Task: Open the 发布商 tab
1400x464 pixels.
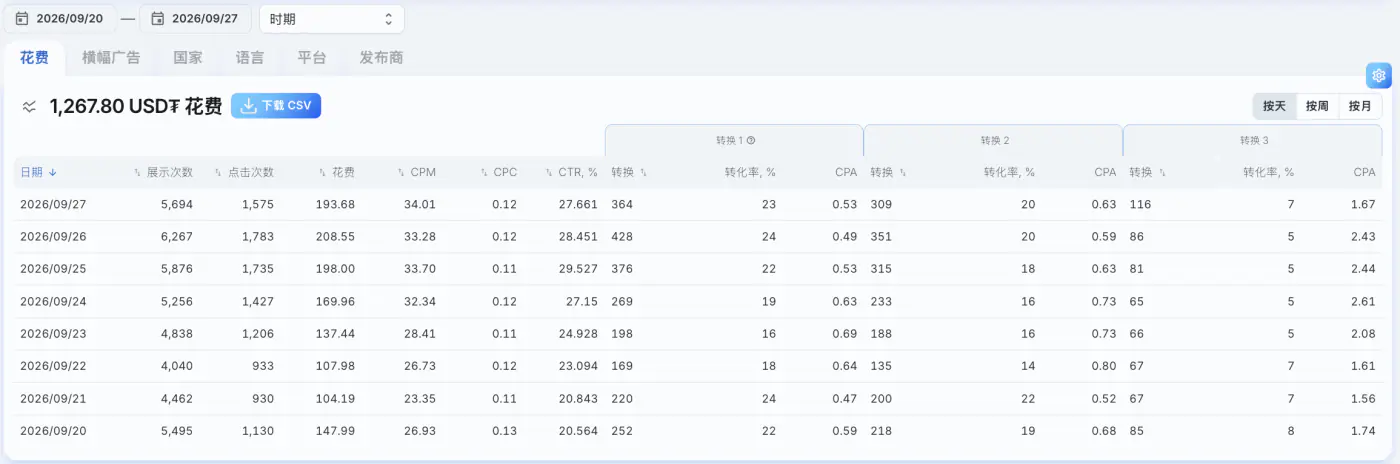Action: click(381, 58)
